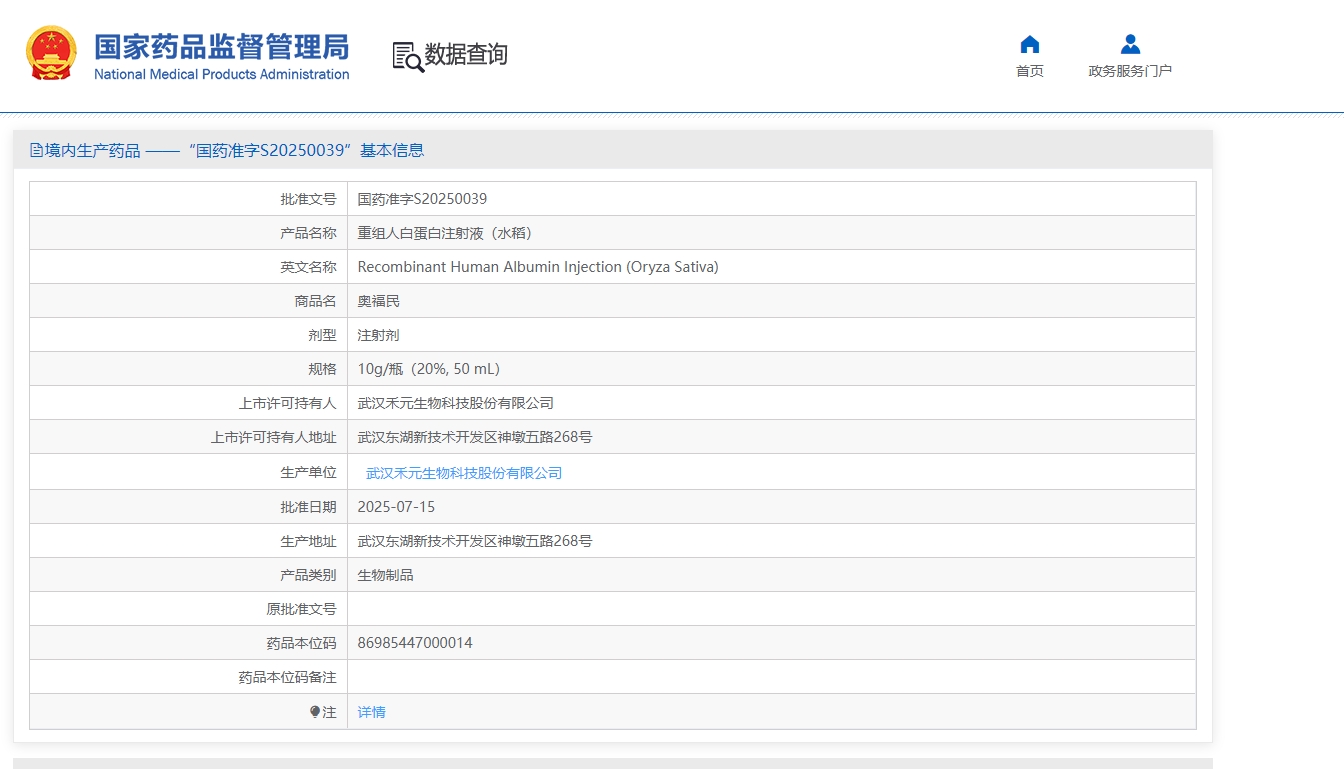The image size is (1344, 769).
Task: Click the 原批准文号 row label
Action: [x=301, y=609]
